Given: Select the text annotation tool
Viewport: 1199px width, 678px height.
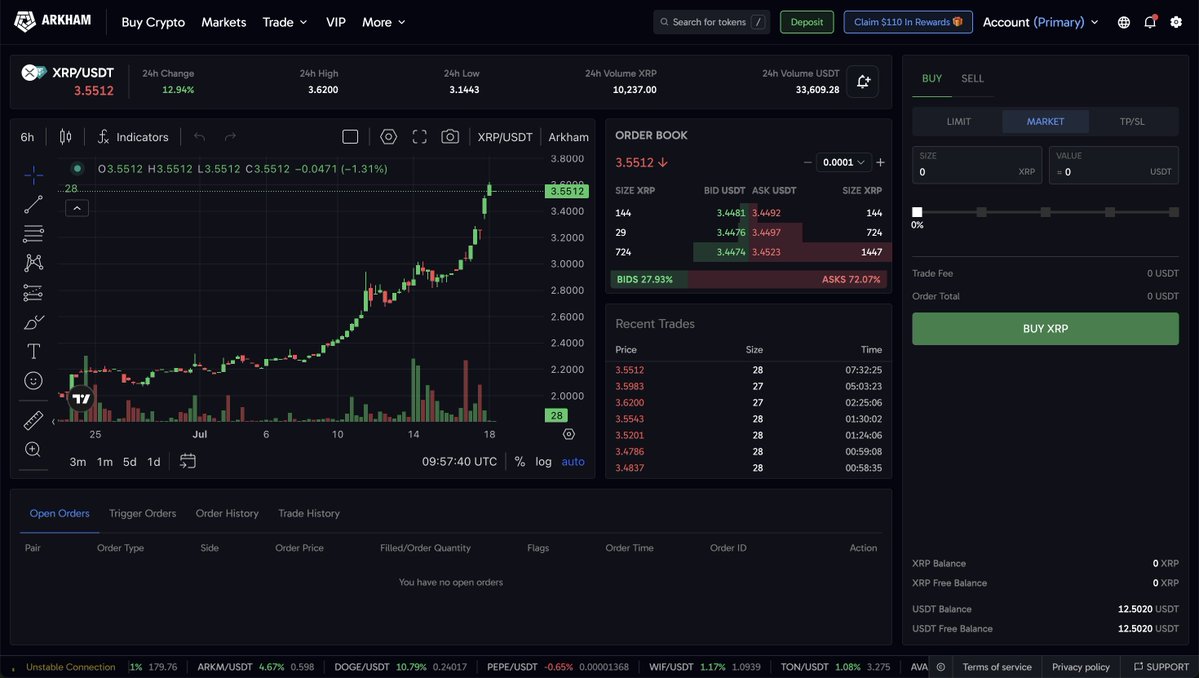Looking at the screenshot, I should click(33, 351).
